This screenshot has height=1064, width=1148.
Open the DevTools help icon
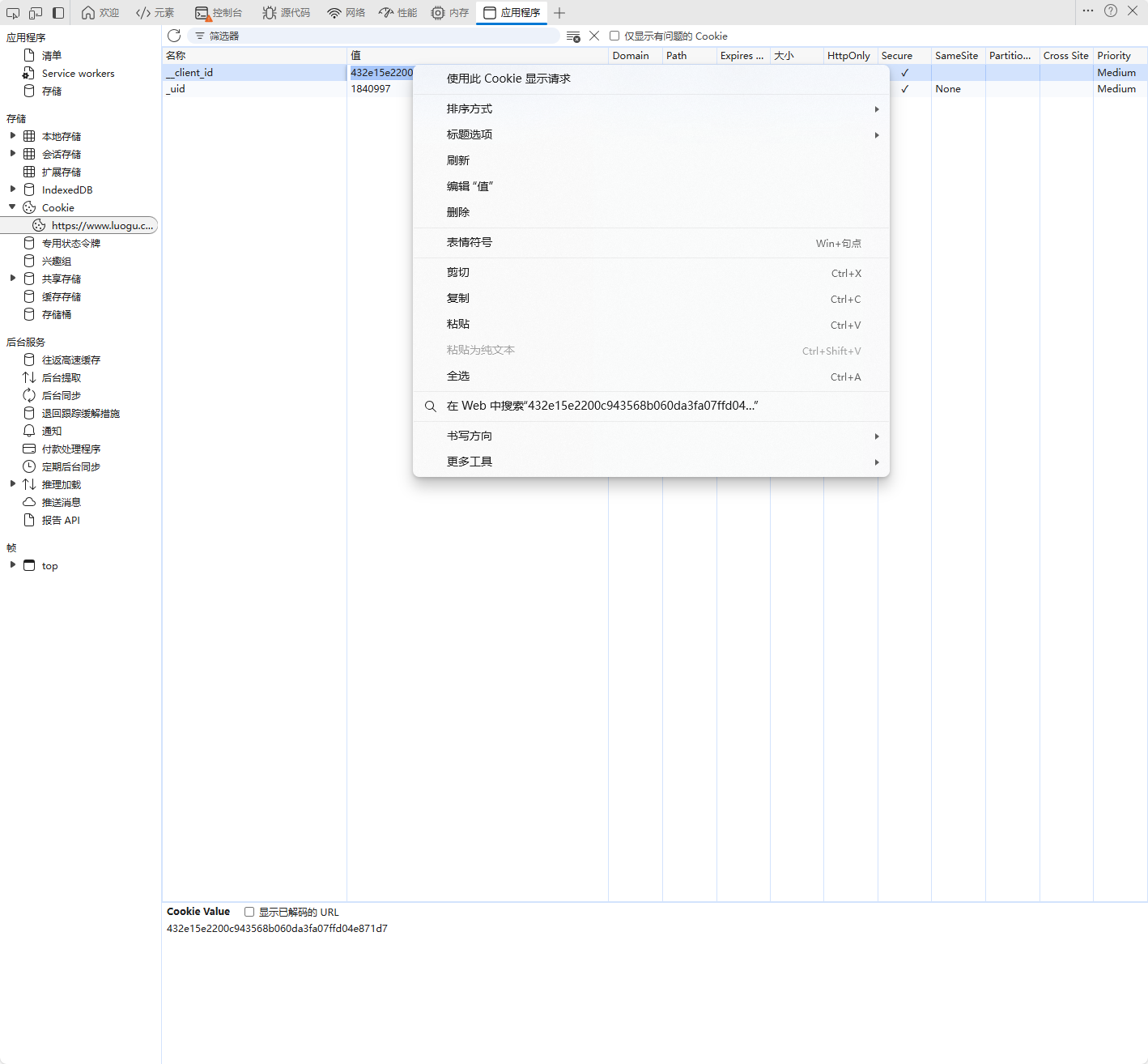(1111, 11)
